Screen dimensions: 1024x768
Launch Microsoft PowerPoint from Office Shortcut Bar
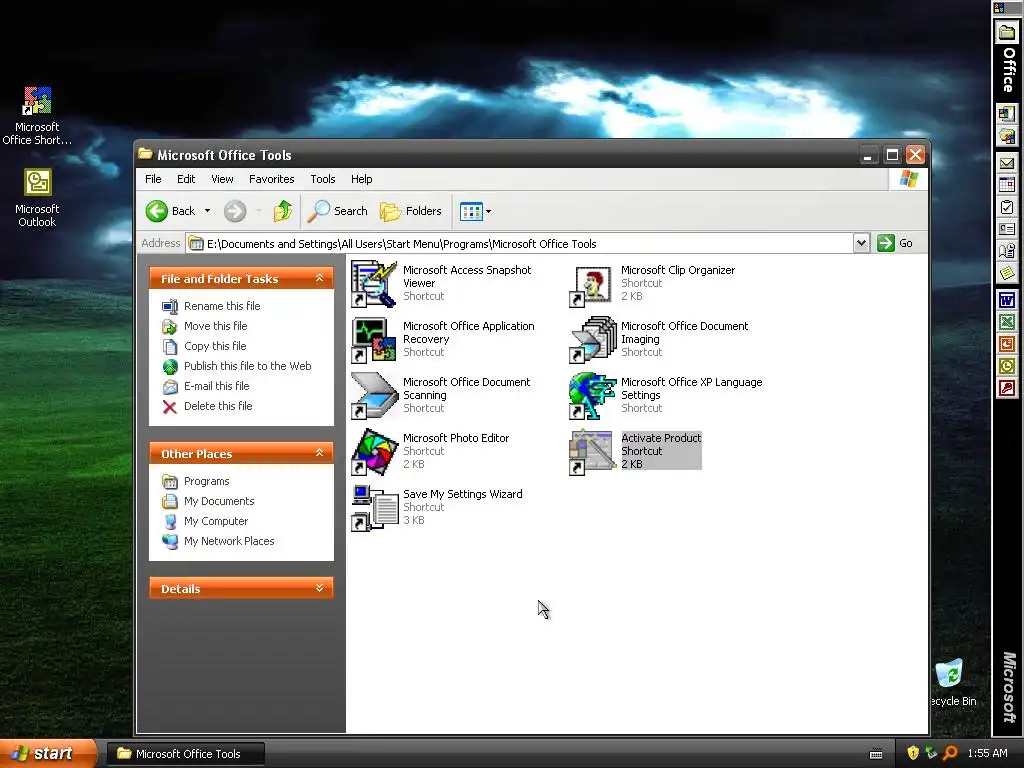coord(1006,344)
